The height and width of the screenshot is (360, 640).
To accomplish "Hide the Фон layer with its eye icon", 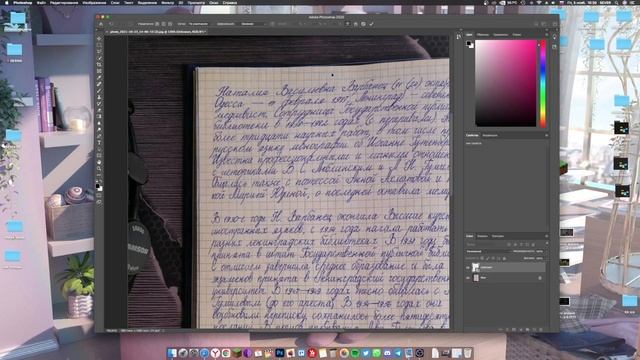I will 468,278.
